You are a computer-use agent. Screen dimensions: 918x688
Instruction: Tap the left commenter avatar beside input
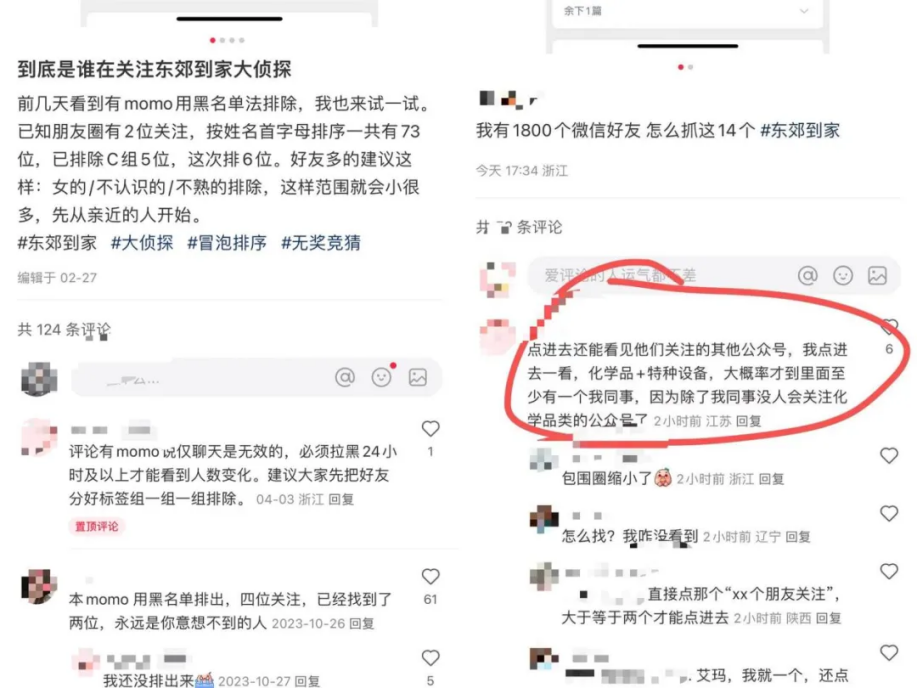(39, 378)
